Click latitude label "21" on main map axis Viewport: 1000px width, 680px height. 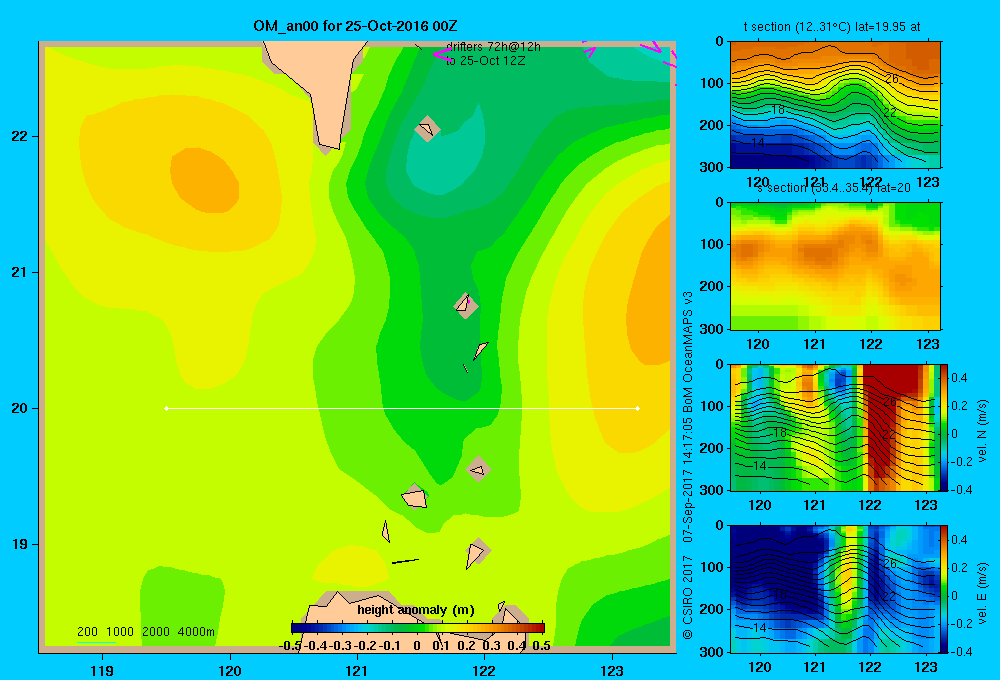(x=19, y=272)
